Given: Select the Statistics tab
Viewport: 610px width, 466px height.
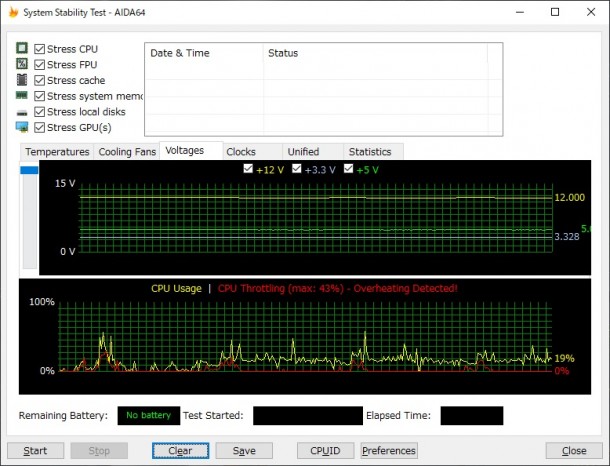Looking at the screenshot, I should click(x=370, y=152).
